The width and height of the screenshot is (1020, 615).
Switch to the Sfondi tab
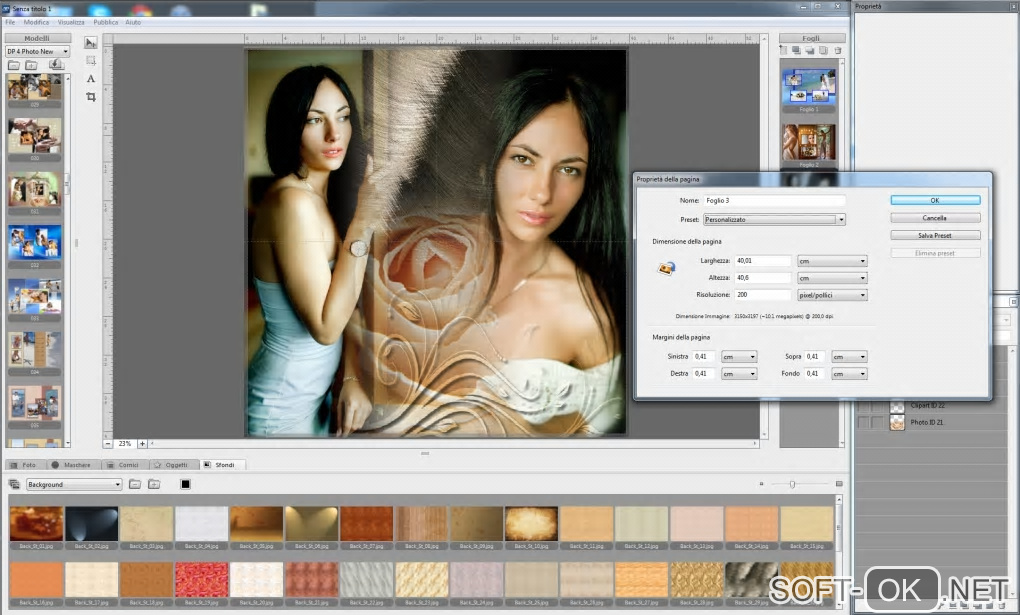click(x=222, y=465)
